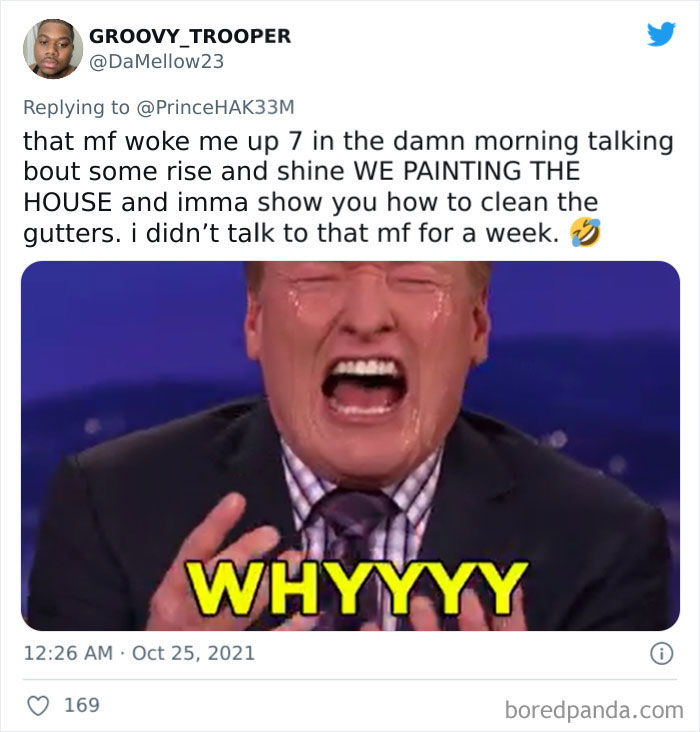Image resolution: width=700 pixels, height=732 pixels.
Task: Visit the @PrinceHAK33M mention link
Action: [215, 107]
